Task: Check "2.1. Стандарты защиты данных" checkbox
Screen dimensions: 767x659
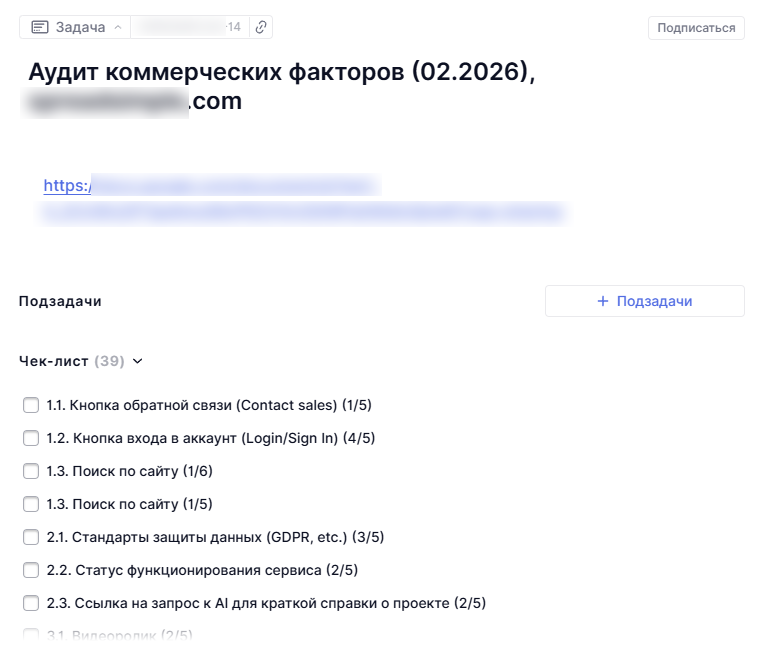Action: pyautogui.click(x=31, y=537)
